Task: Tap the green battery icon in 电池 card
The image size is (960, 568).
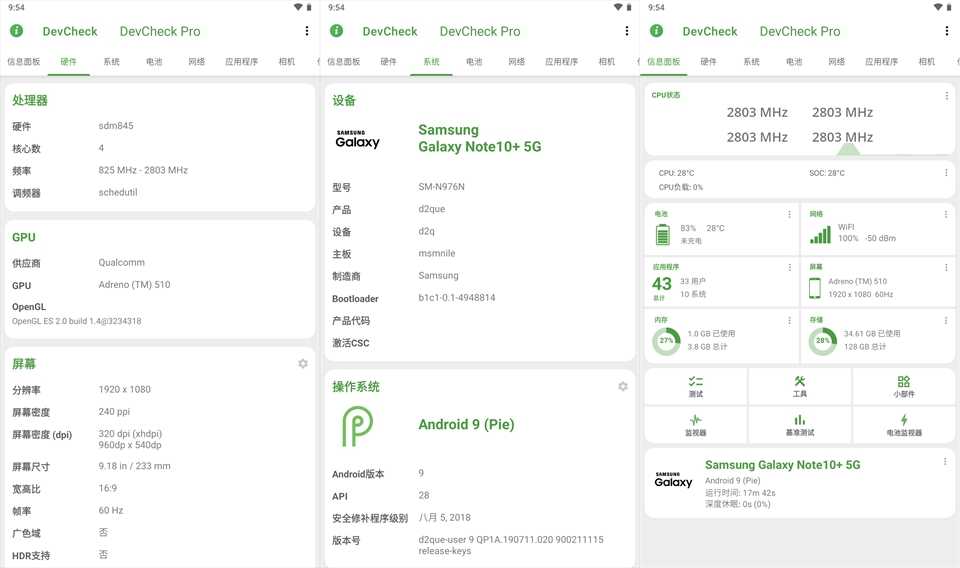Action: [662, 234]
